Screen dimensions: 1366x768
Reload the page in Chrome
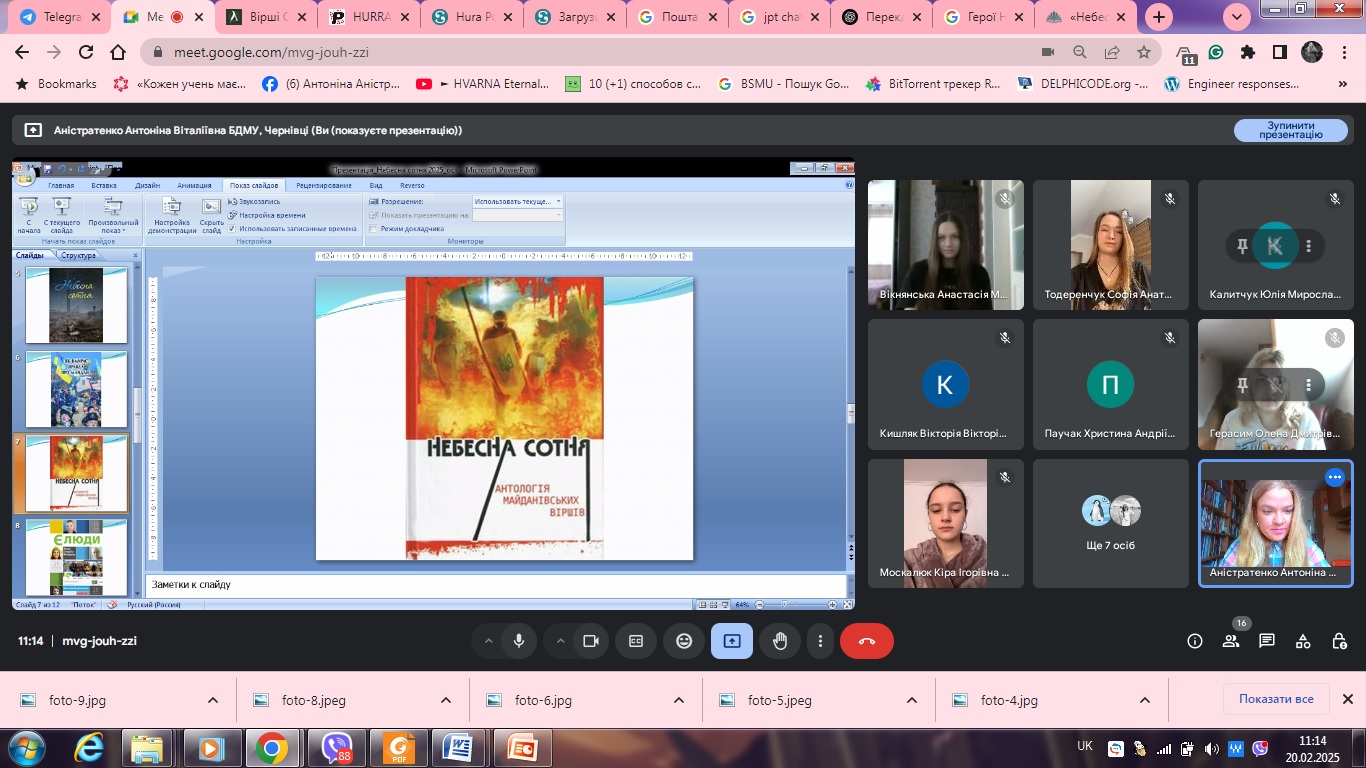click(86, 52)
